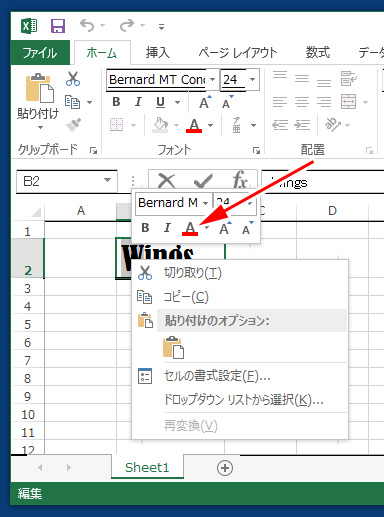Image resolution: width=384 pixels, height=517 pixels.
Task: Add a new sheet with plus button
Action: tap(225, 468)
